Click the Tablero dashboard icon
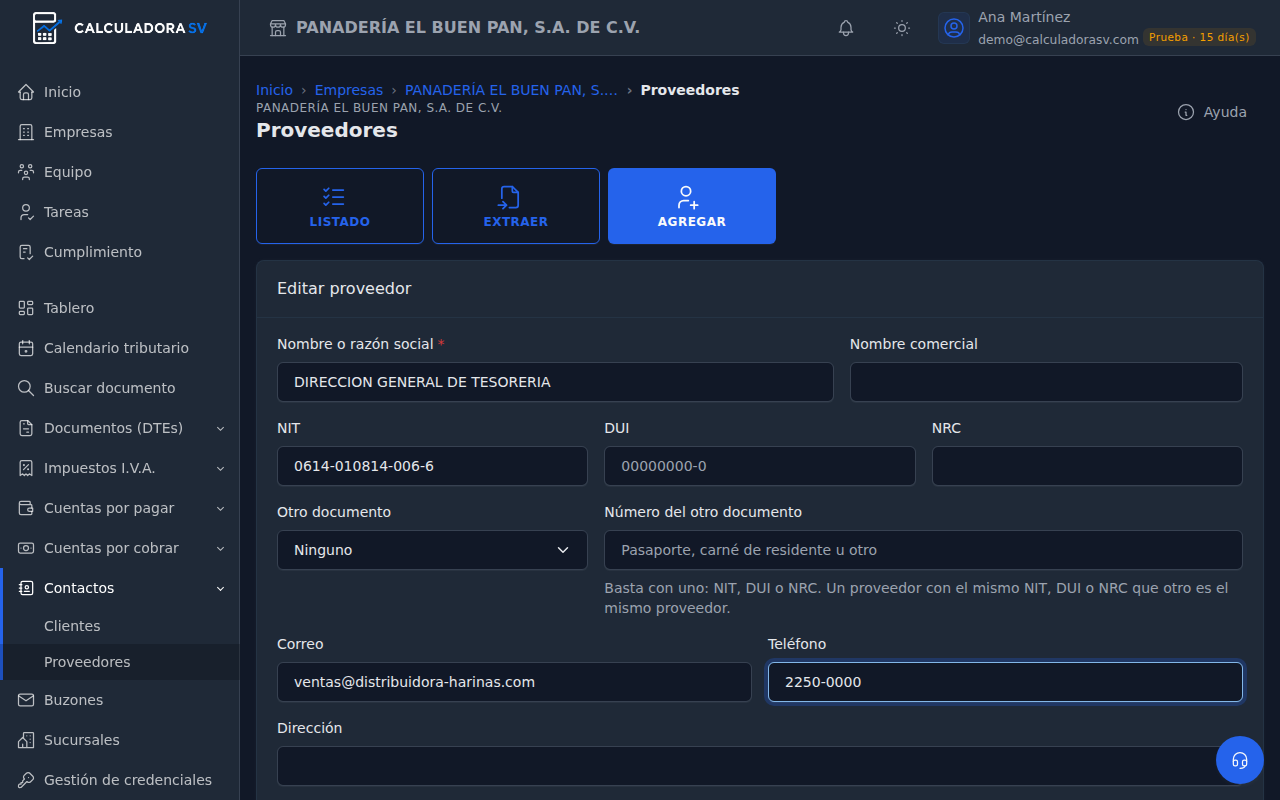This screenshot has height=800, width=1280. [x=26, y=308]
